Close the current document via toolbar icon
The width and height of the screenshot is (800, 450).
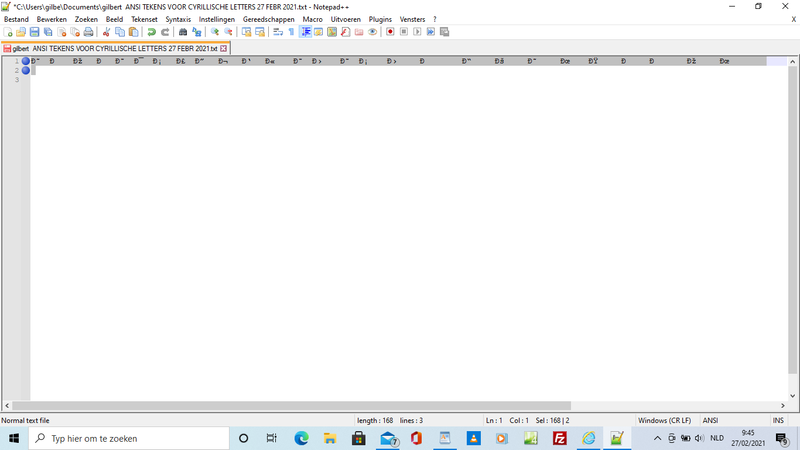tap(62, 32)
